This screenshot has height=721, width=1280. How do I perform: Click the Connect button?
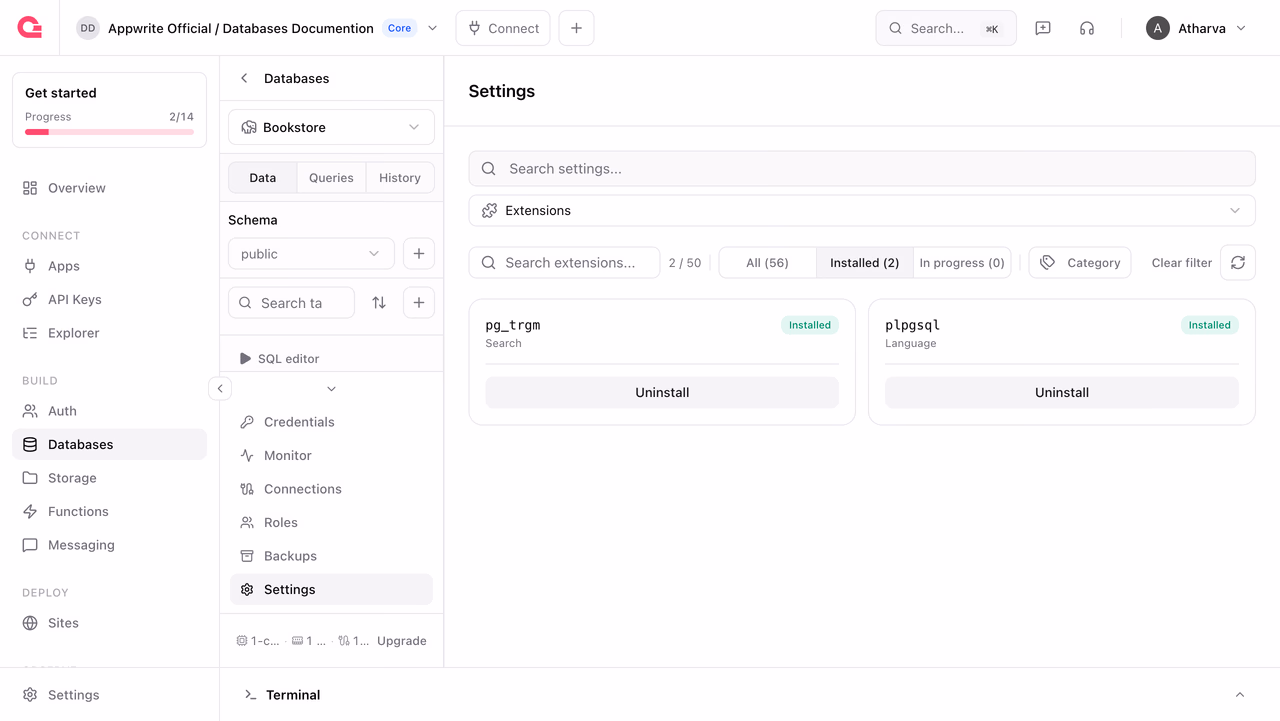(x=503, y=28)
